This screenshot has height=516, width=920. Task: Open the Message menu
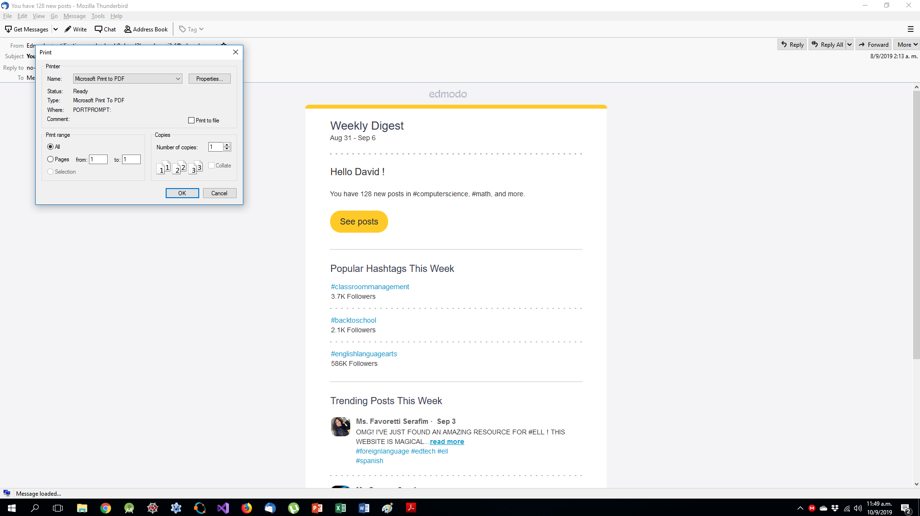[x=74, y=16]
